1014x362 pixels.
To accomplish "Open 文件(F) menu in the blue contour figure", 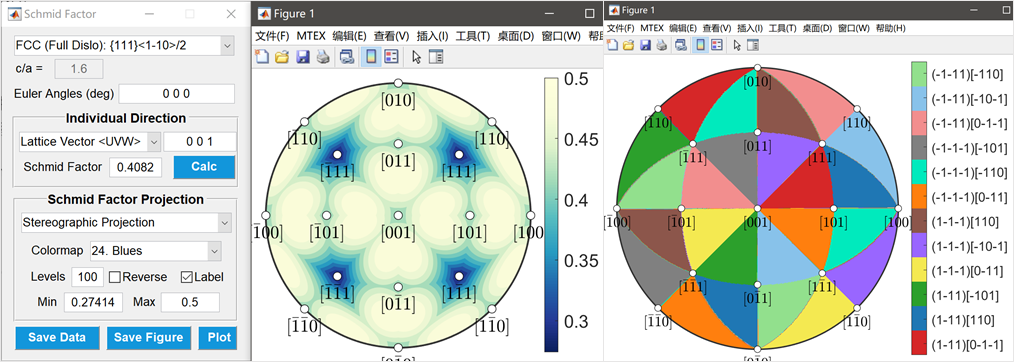I will pyautogui.click(x=272, y=36).
